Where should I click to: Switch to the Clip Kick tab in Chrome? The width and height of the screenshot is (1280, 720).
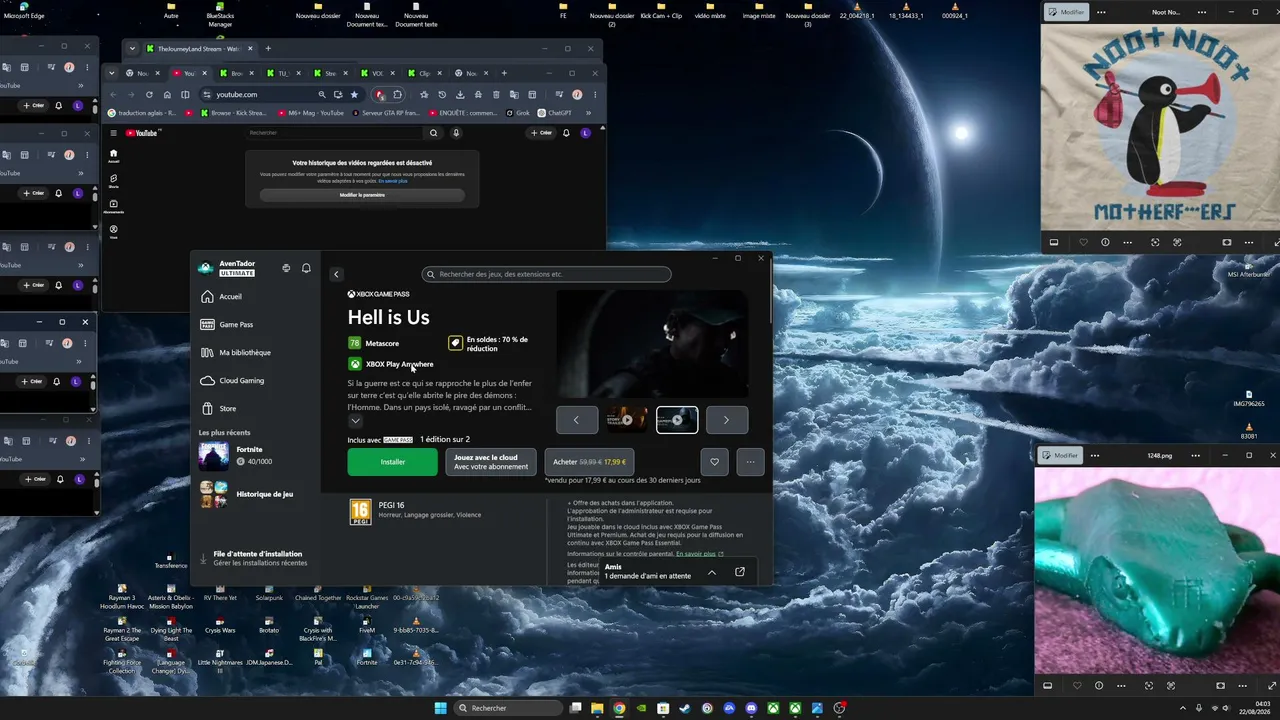point(424,73)
